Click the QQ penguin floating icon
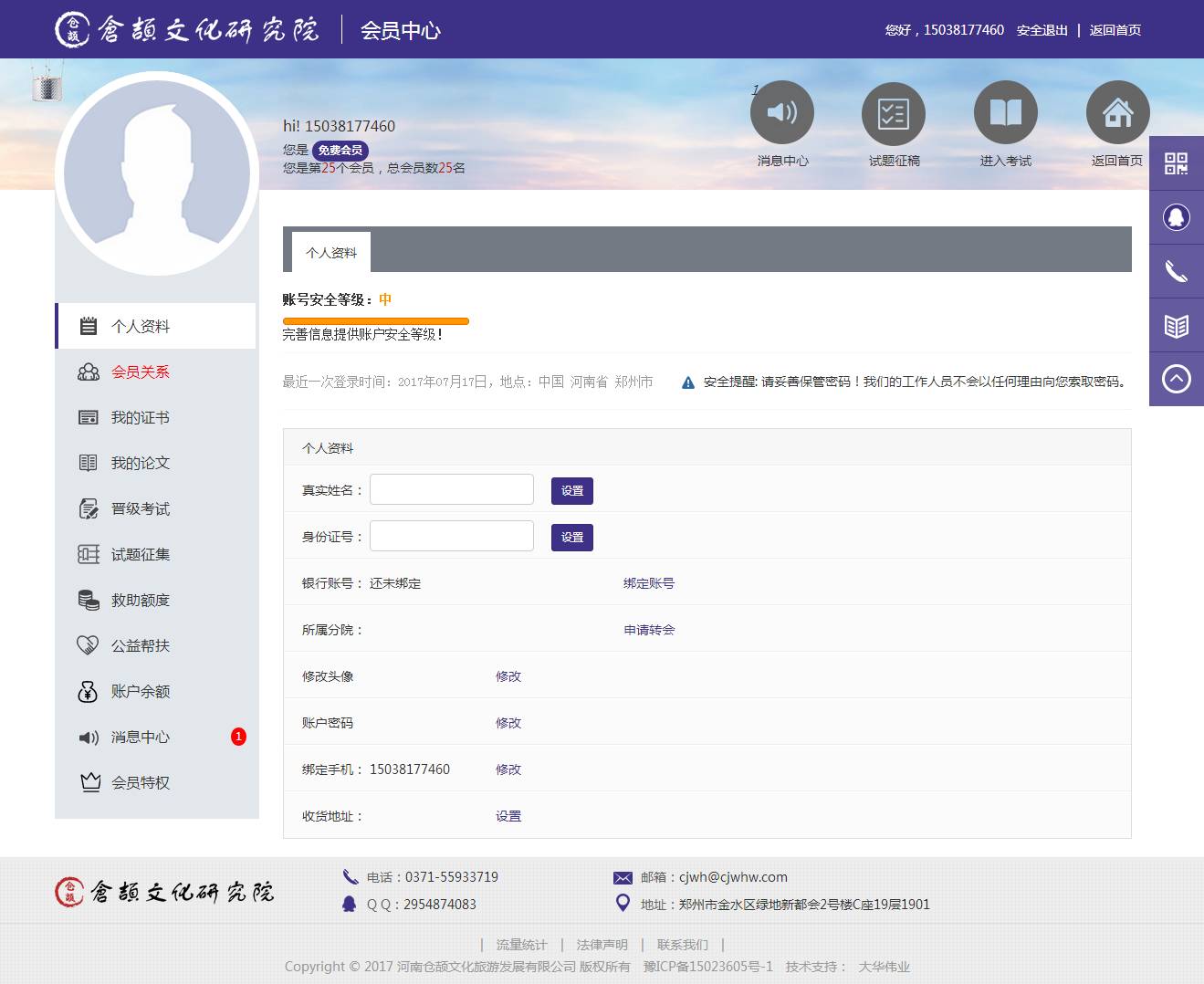 [1176, 217]
